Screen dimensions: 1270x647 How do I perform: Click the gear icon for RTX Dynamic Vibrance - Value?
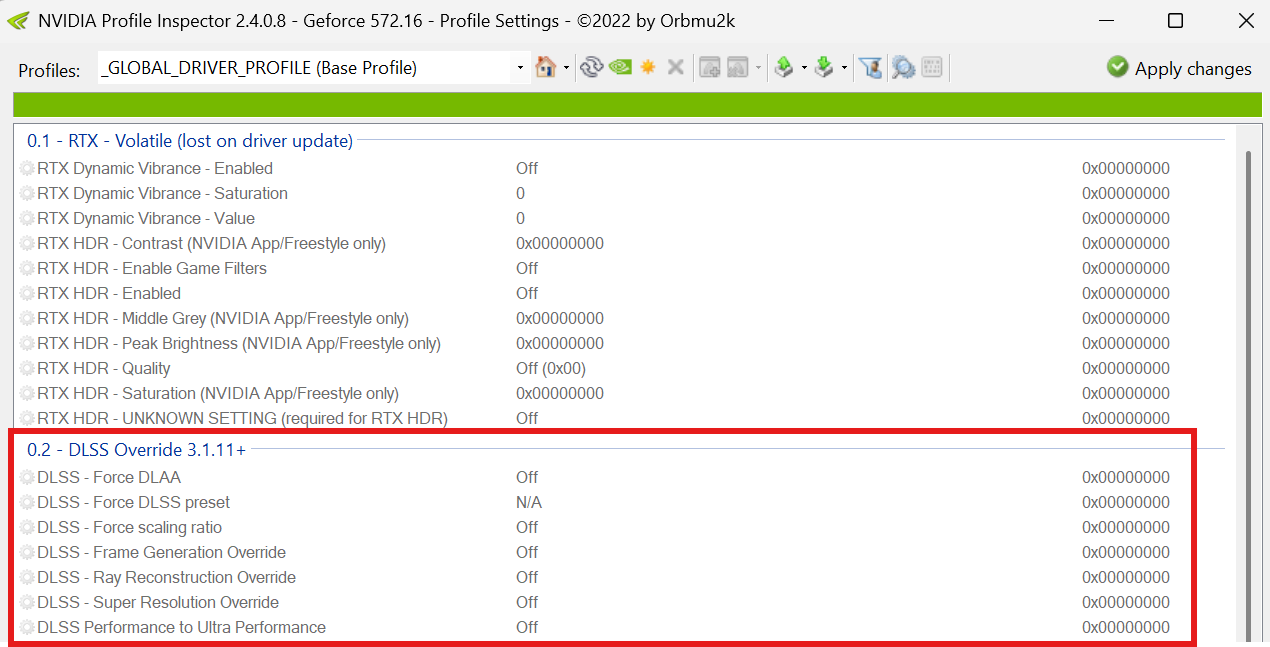[27, 218]
